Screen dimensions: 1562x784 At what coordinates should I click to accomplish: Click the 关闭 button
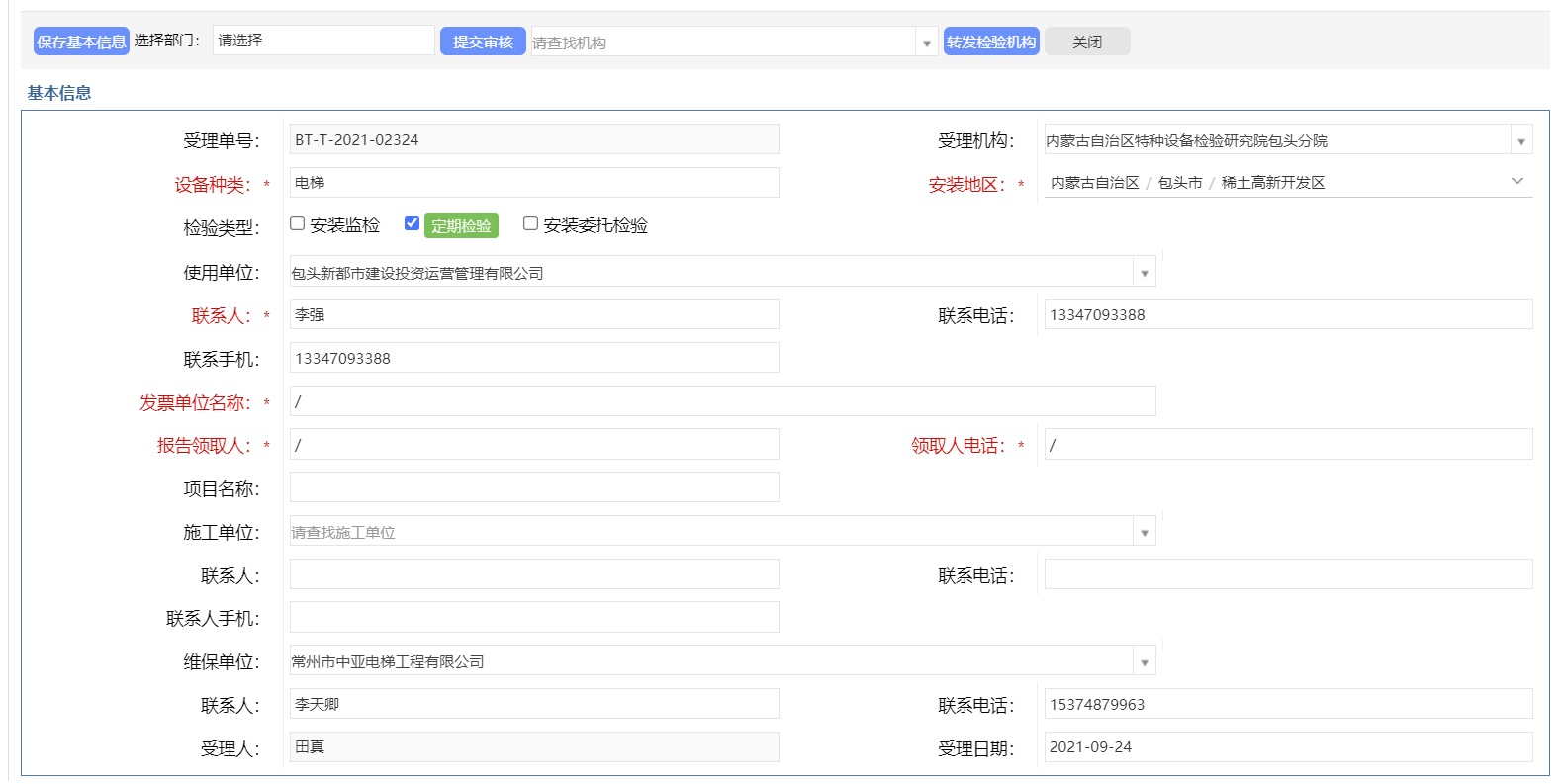coord(1087,42)
